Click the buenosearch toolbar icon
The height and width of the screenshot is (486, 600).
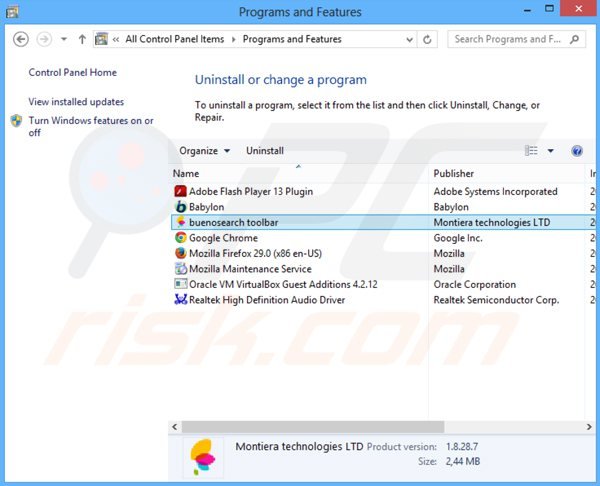180,222
